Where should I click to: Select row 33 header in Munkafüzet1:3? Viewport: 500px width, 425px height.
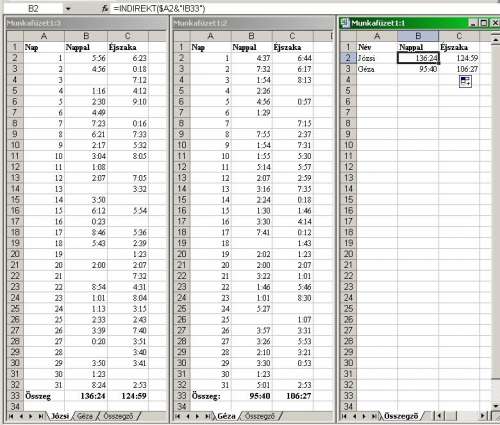coord(15,396)
